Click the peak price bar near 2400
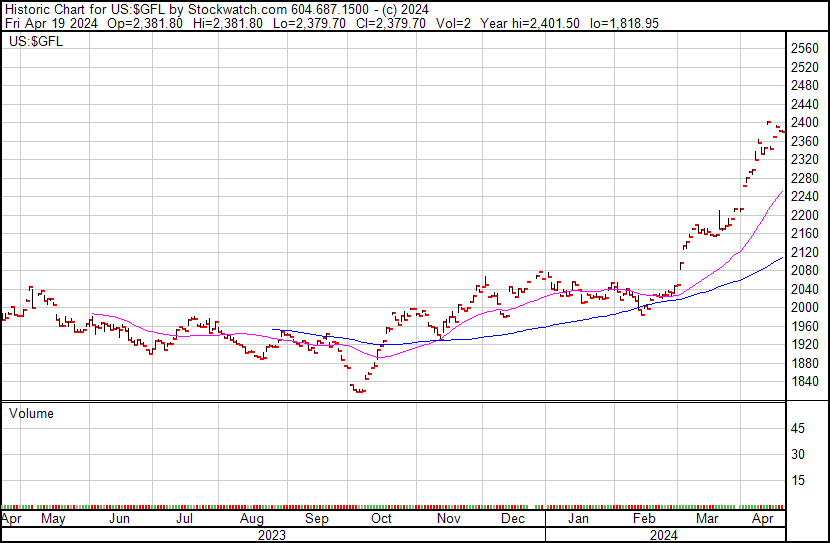Viewport: 830px width, 543px height. (769, 123)
